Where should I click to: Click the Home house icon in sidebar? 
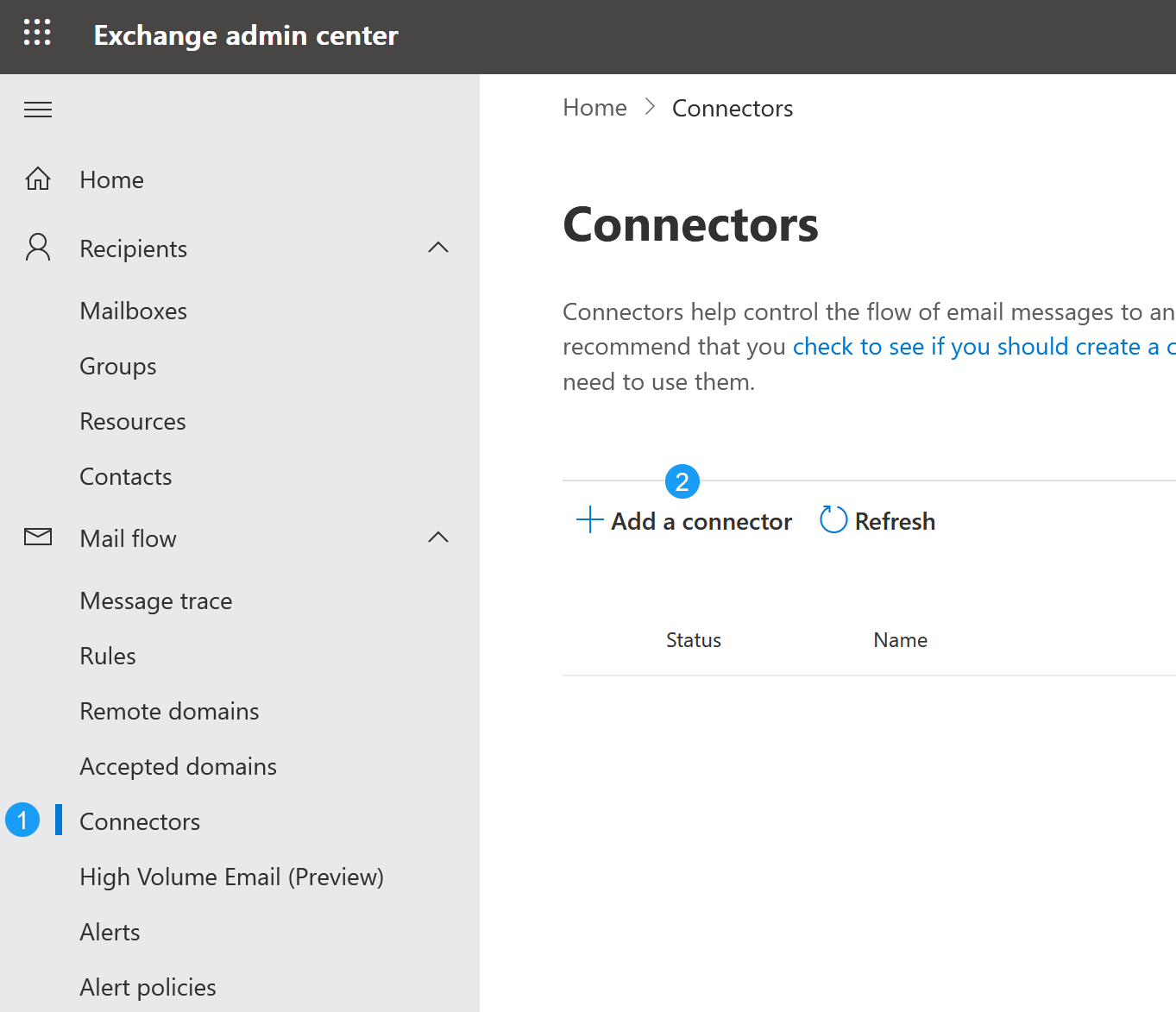click(37, 178)
